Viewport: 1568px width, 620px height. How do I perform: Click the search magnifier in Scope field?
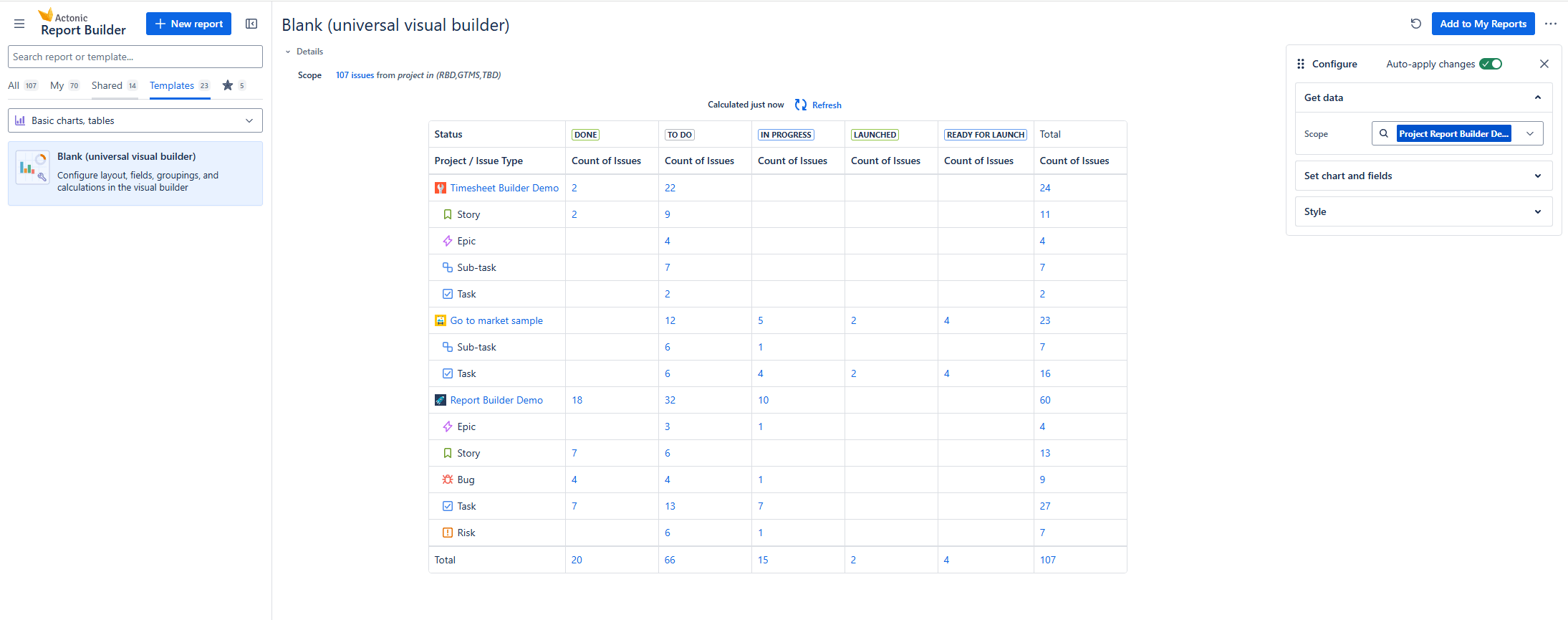[1384, 133]
